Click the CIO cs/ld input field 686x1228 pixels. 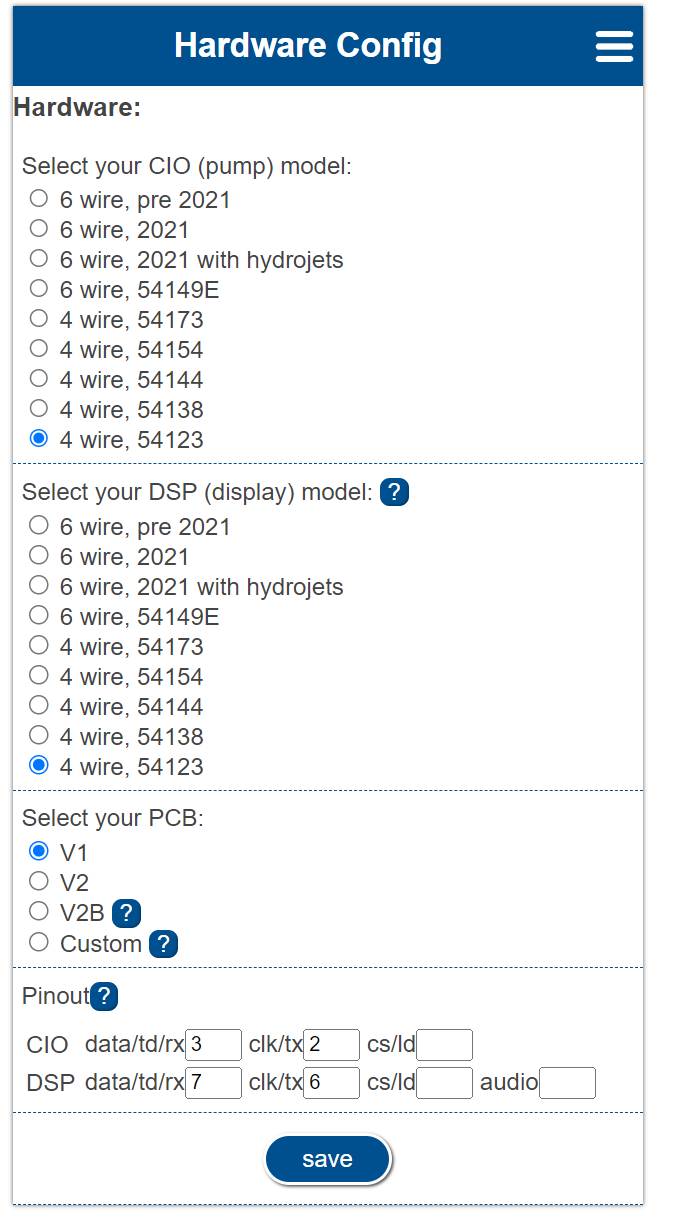(444, 1044)
